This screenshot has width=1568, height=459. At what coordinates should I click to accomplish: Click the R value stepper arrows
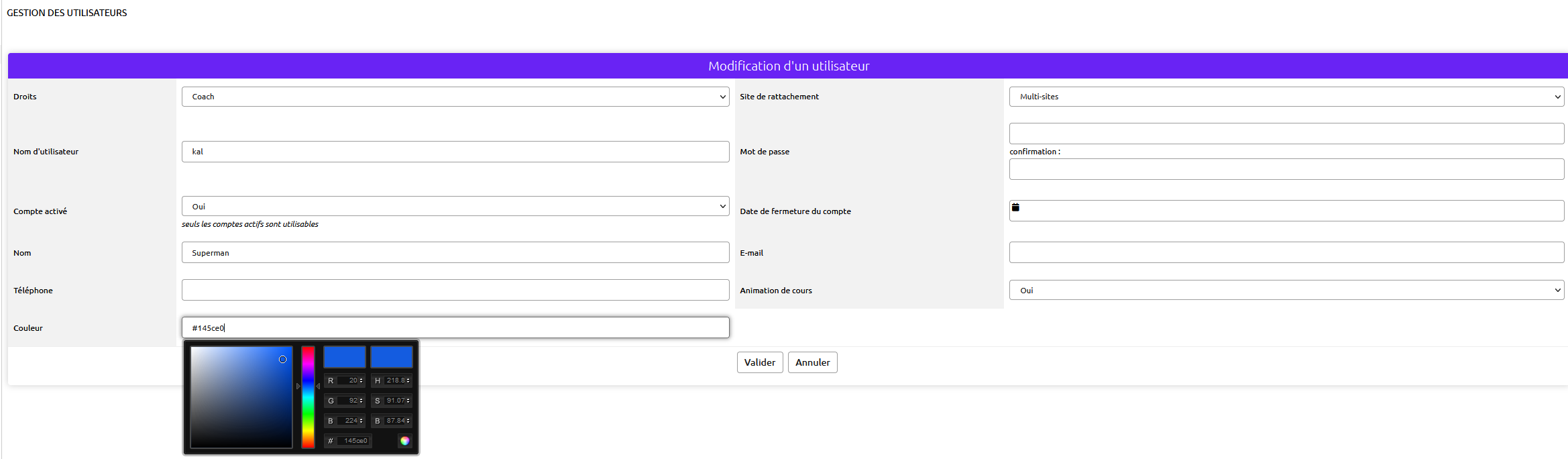pos(361,380)
